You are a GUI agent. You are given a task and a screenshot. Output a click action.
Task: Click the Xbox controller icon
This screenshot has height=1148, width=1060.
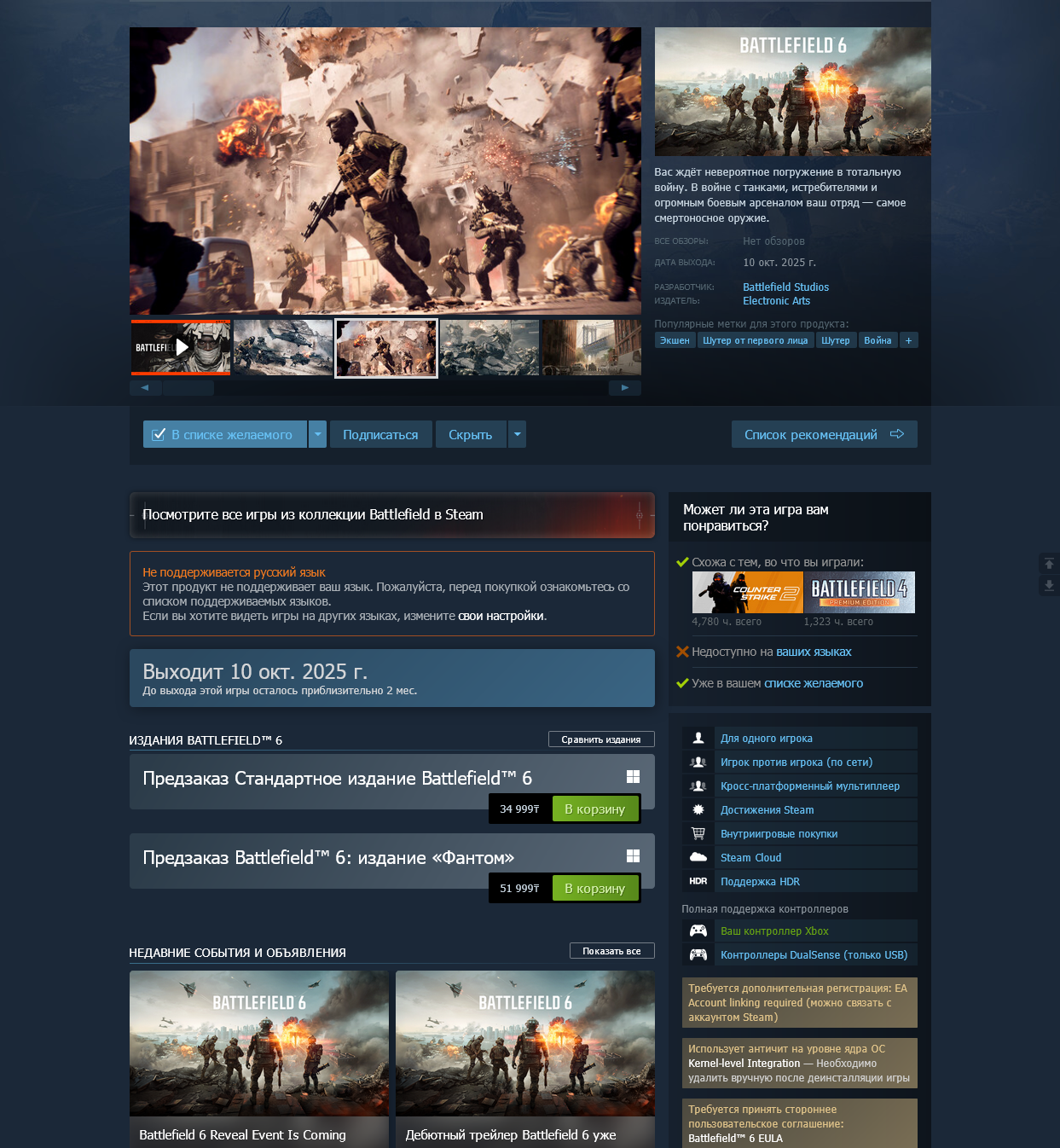(698, 931)
